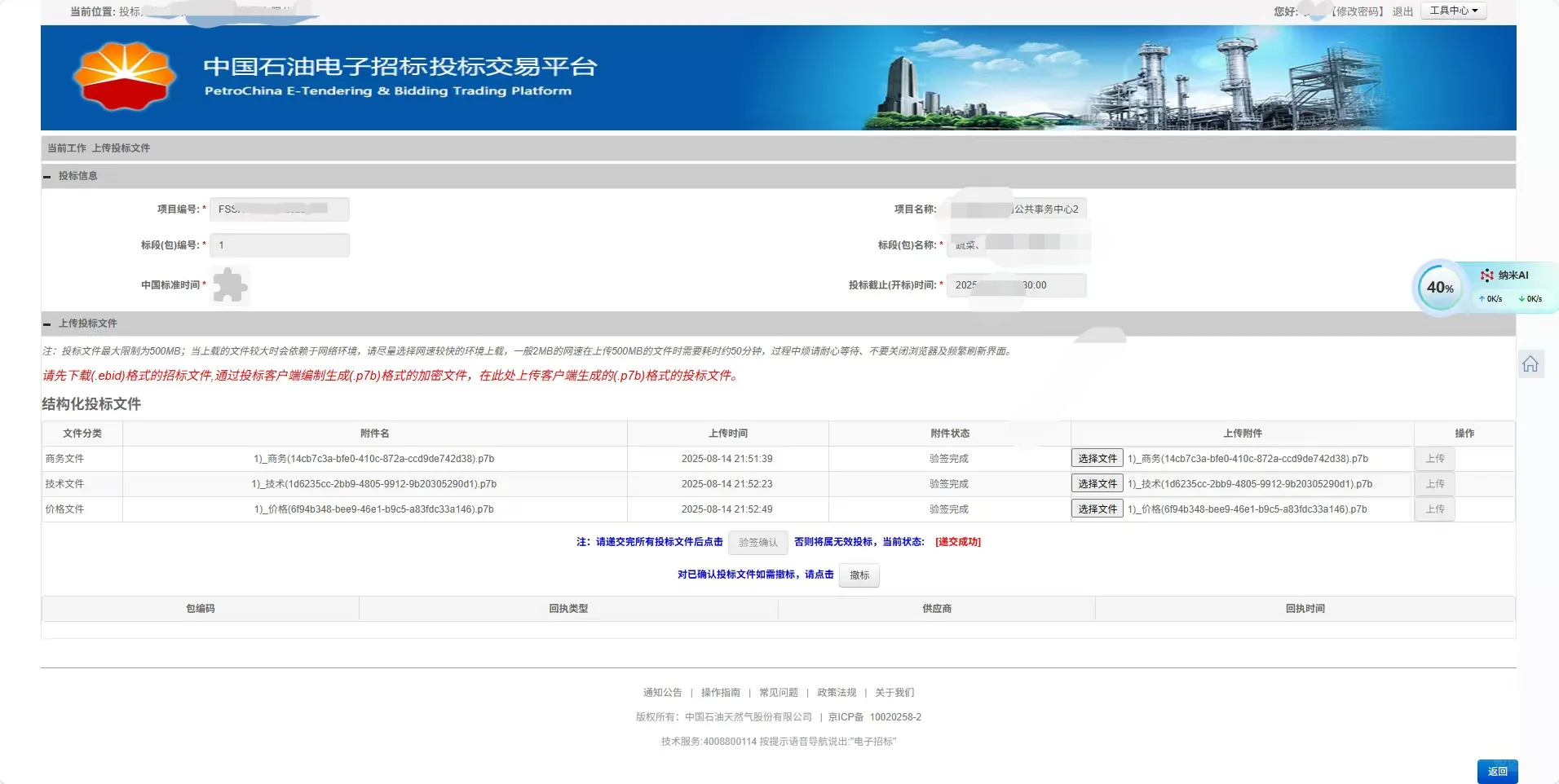Click 退出 to log out

(x=1402, y=11)
